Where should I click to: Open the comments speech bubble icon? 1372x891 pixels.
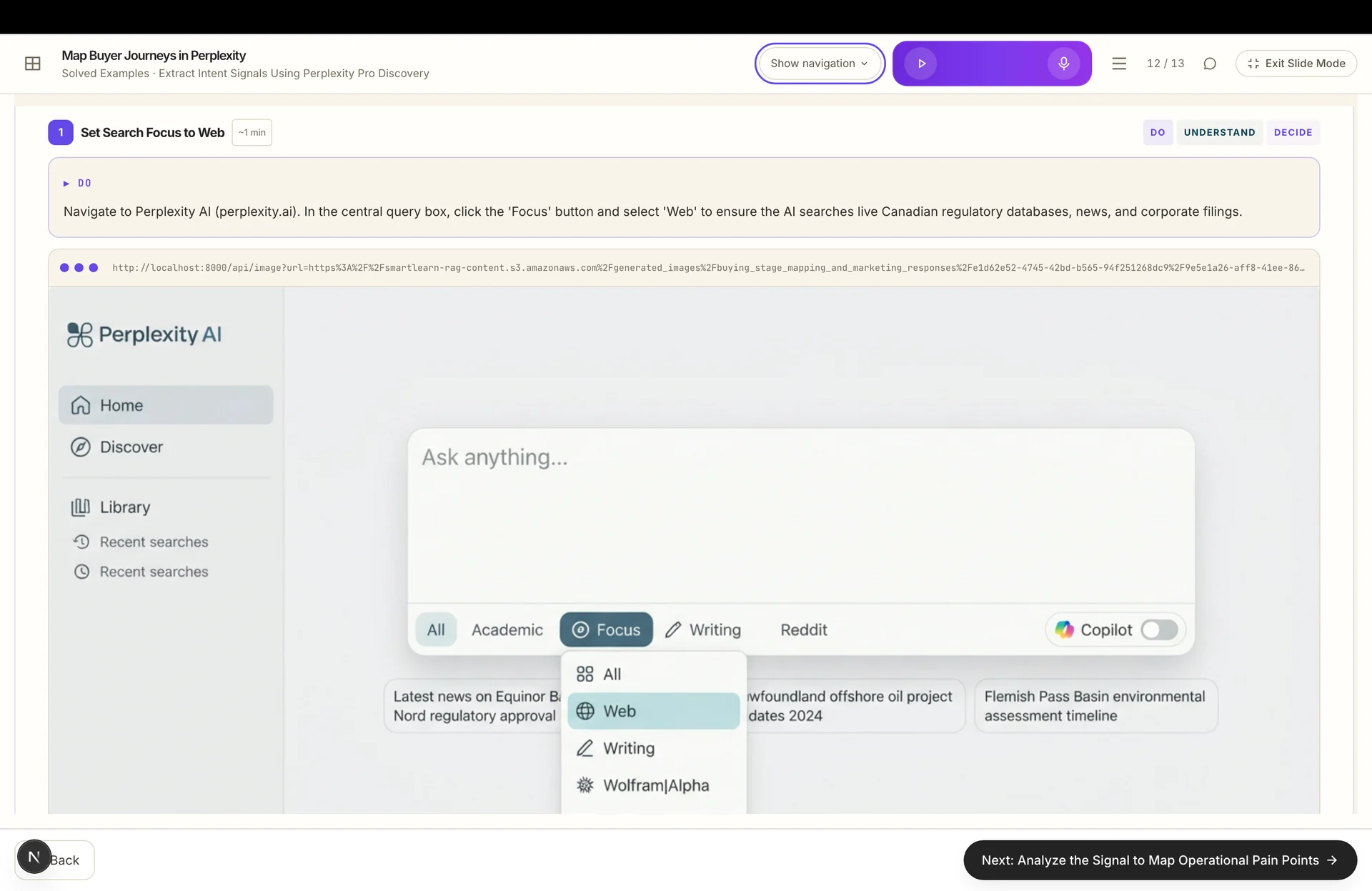(x=1210, y=64)
